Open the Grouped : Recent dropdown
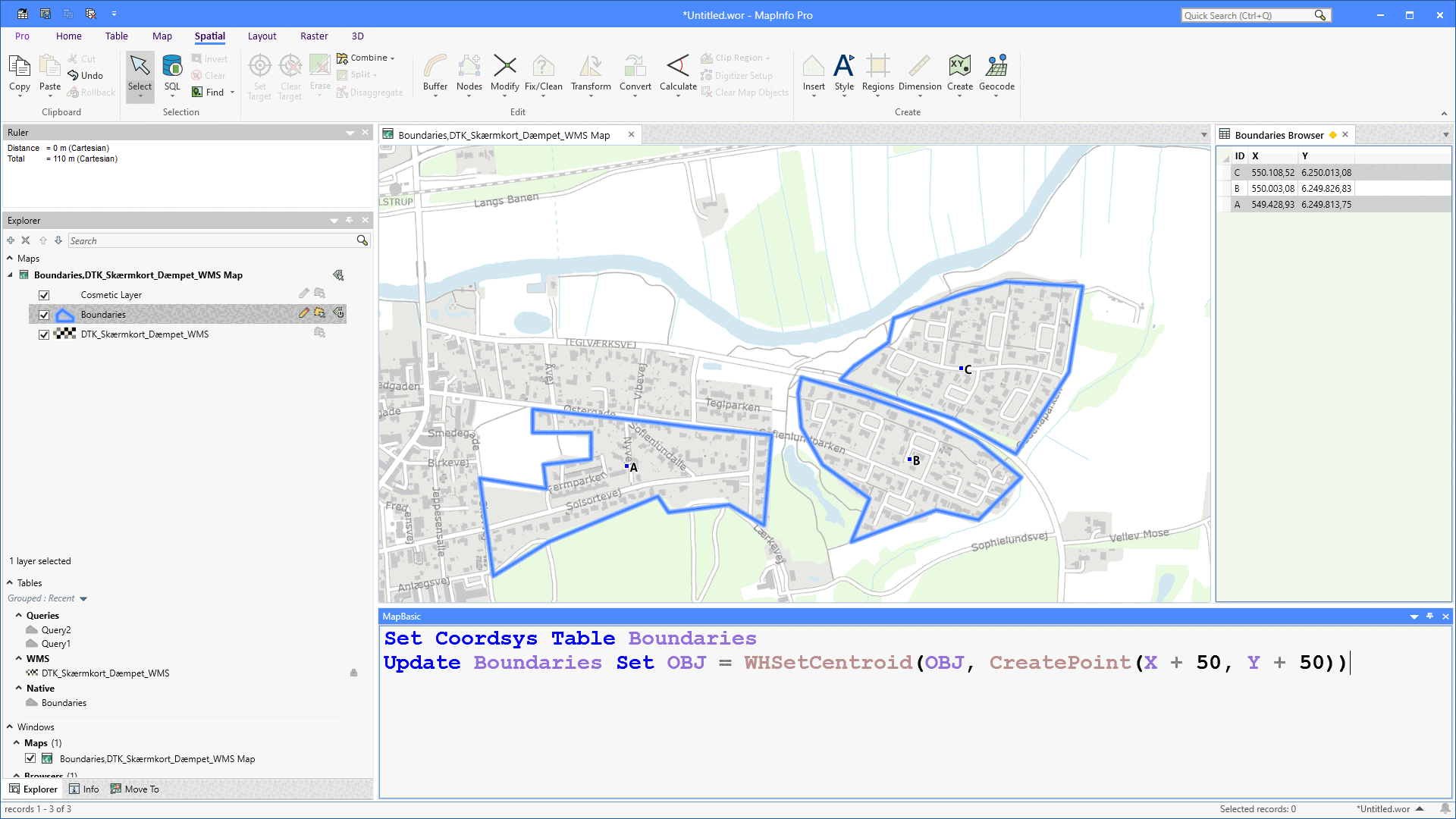The height and width of the screenshot is (819, 1456). (x=83, y=598)
